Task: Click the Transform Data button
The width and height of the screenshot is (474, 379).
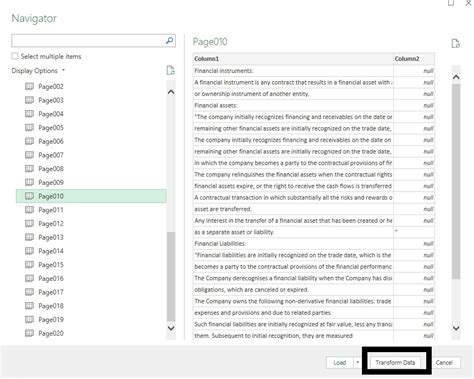Action: (395, 362)
